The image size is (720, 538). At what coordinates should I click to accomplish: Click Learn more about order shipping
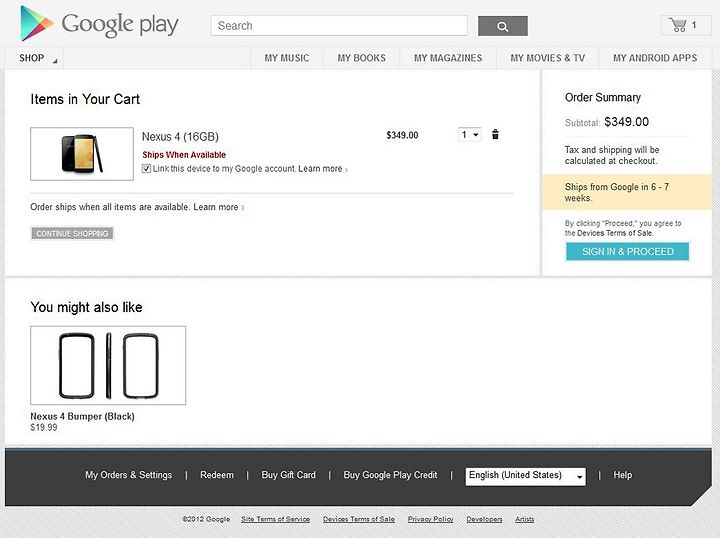[218, 207]
